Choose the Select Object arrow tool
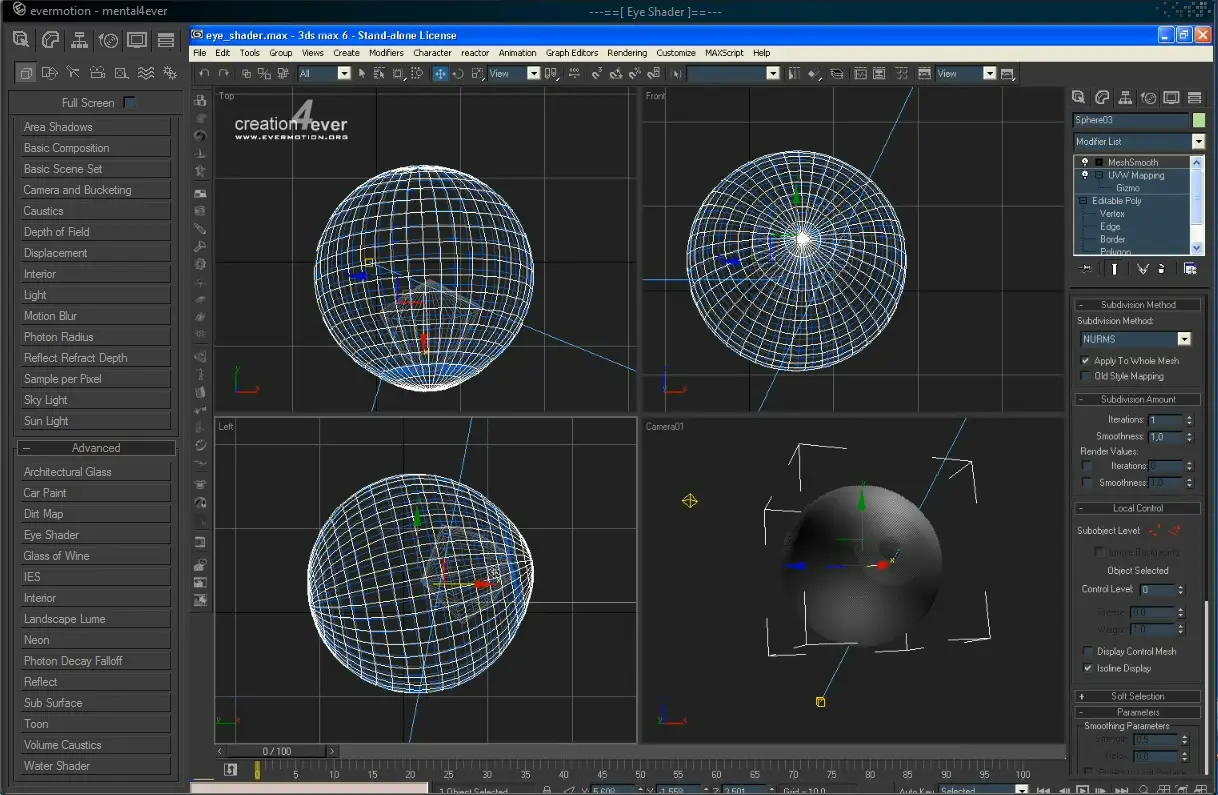Screen dimensions: 1218x795 [x=362, y=73]
